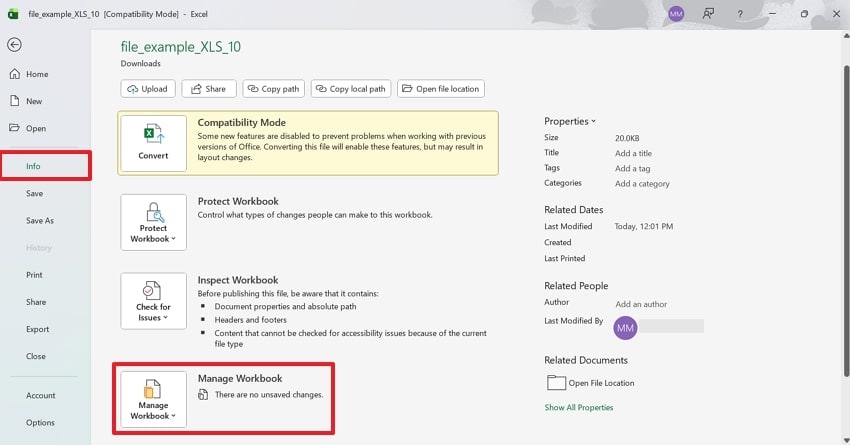Restore down the Excel window
Image resolution: width=850 pixels, height=445 pixels.
coord(804,14)
